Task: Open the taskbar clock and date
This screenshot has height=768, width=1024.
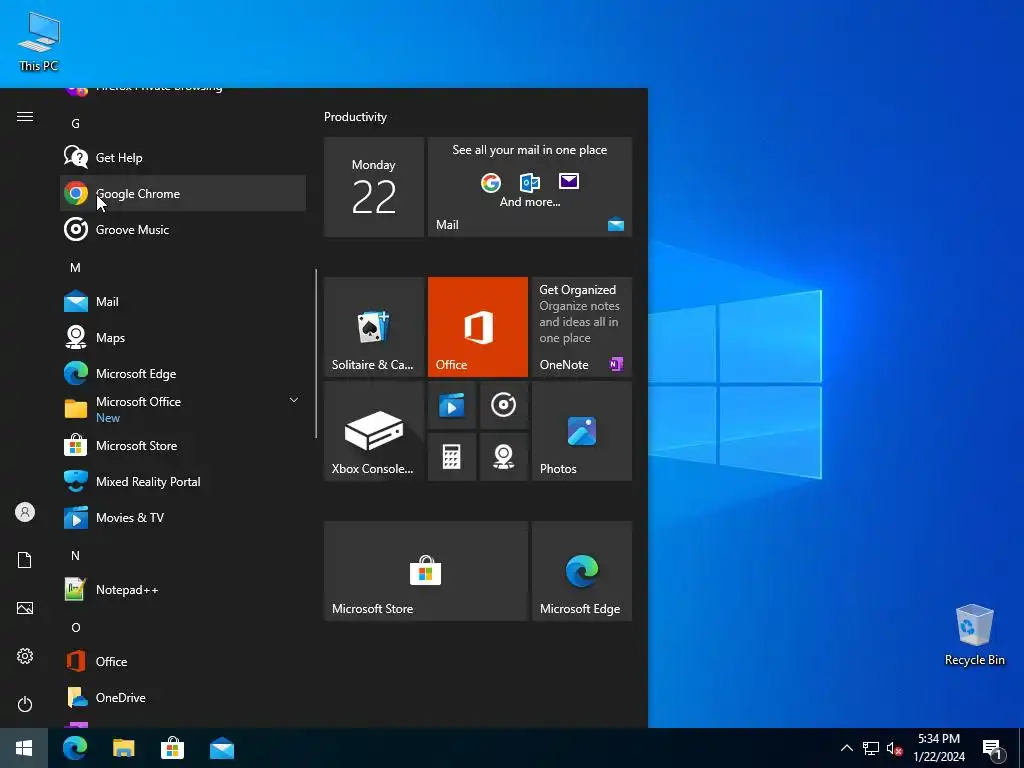Action: 939,748
